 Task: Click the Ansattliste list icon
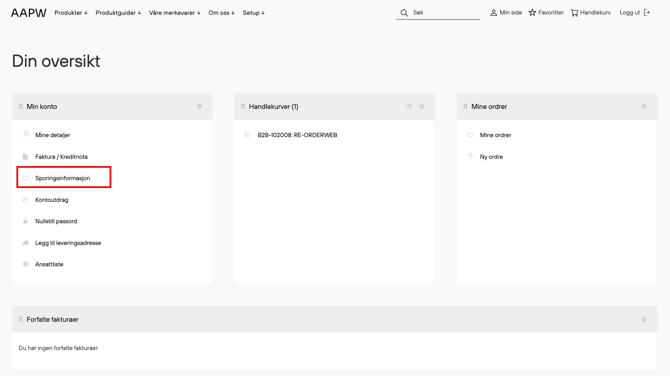click(x=25, y=264)
